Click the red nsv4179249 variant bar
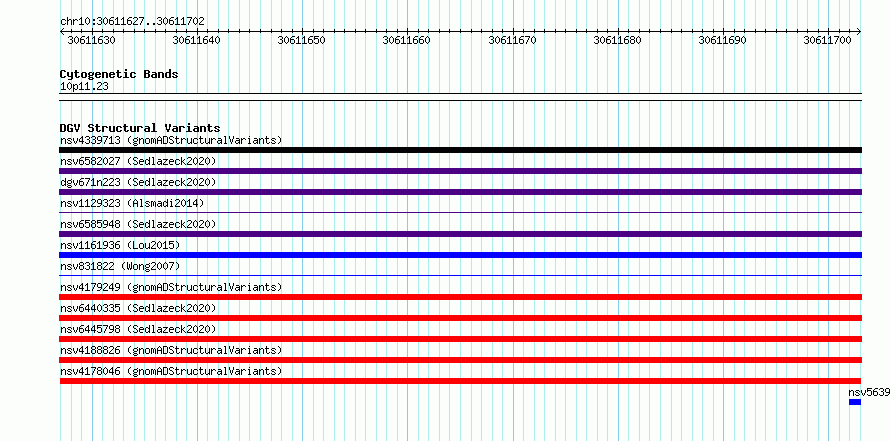The image size is (890, 441). click(x=460, y=297)
